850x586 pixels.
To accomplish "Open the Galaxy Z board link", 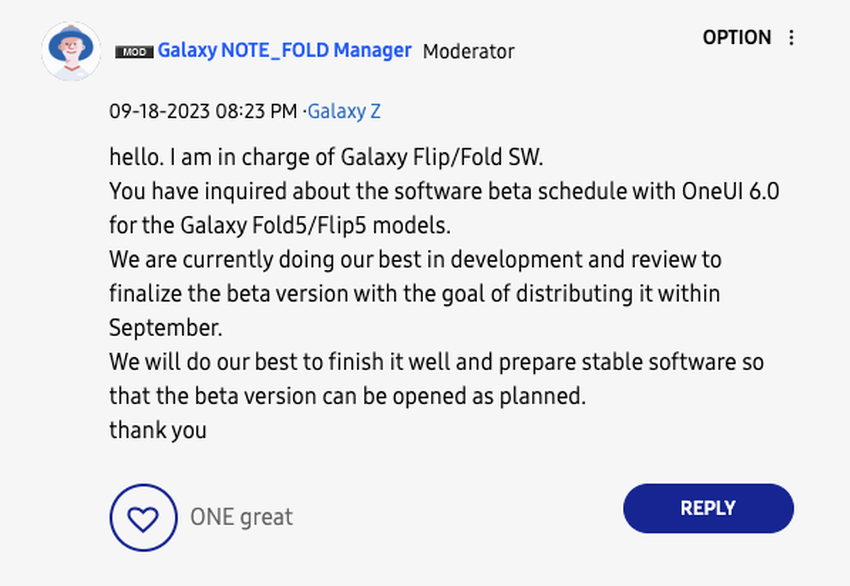I will (x=344, y=111).
